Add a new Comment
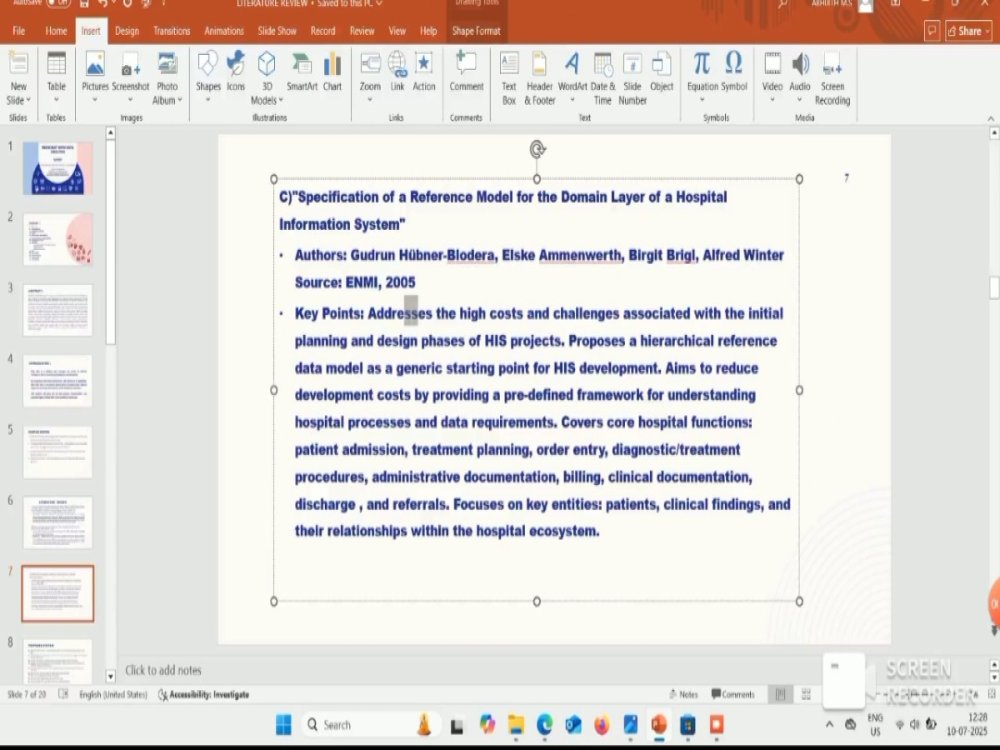The width and height of the screenshot is (1000, 750). [x=466, y=71]
